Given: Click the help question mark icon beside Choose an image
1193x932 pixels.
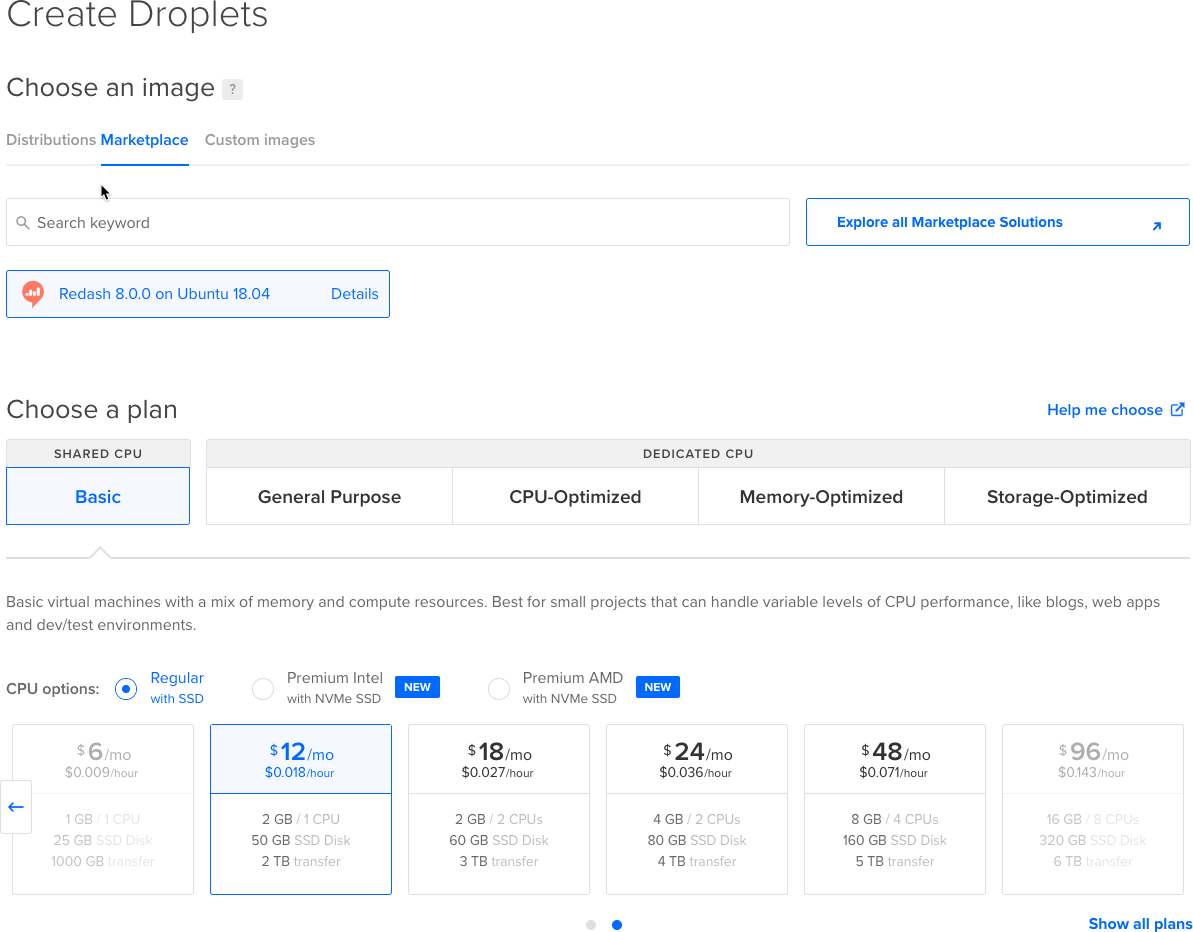Looking at the screenshot, I should click(232, 89).
